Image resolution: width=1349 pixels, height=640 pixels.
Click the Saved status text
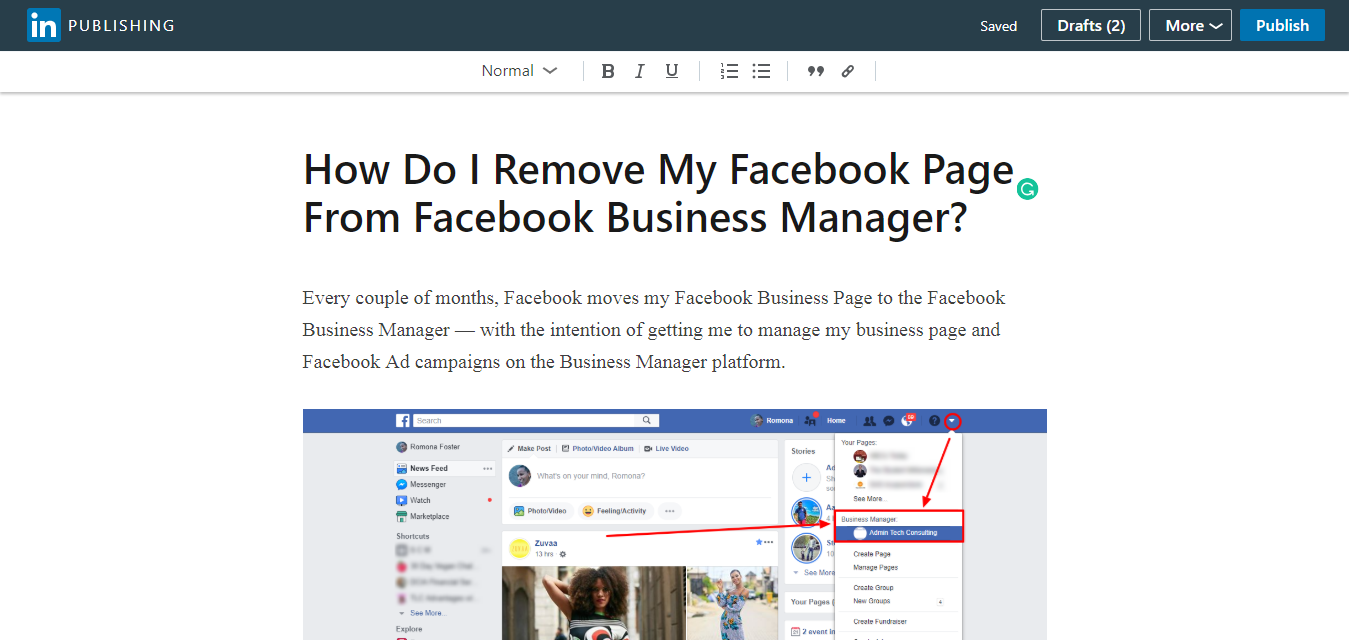coord(998,26)
